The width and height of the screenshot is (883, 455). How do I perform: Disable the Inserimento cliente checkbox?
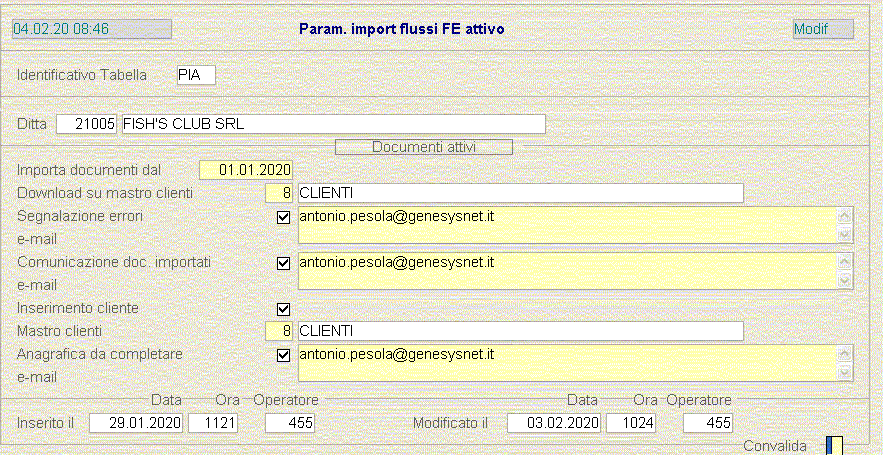(x=283, y=309)
